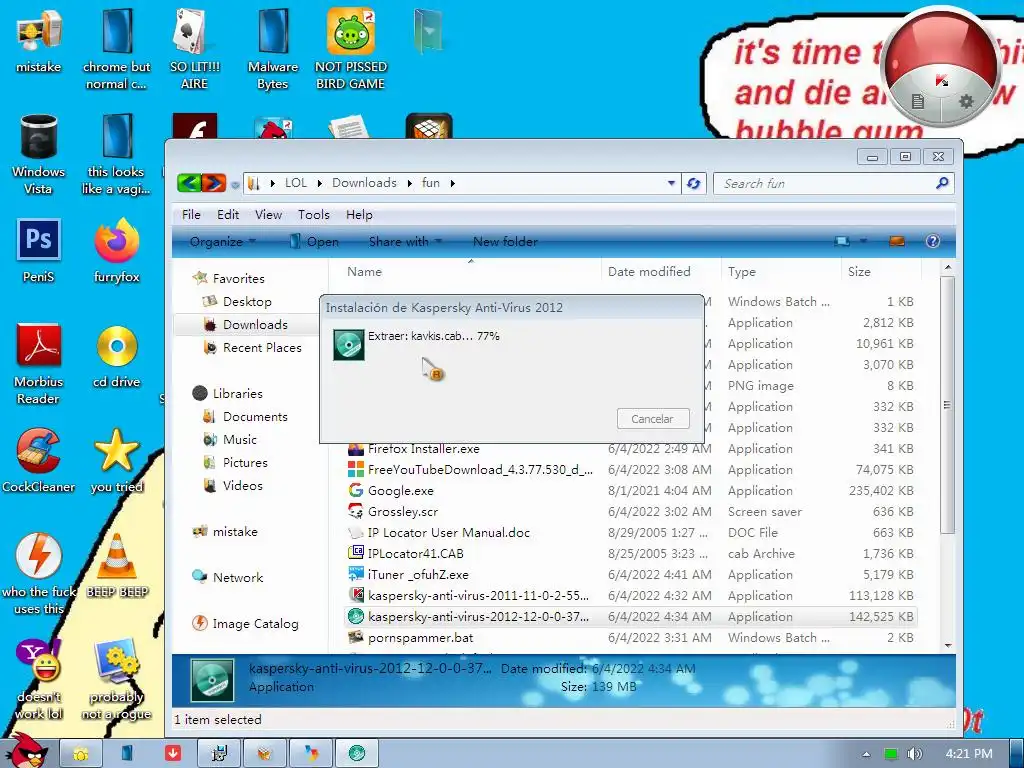The height and width of the screenshot is (768, 1024).
Task: Select the BEEP BEEP VLC cone icon
Action: pos(117,566)
